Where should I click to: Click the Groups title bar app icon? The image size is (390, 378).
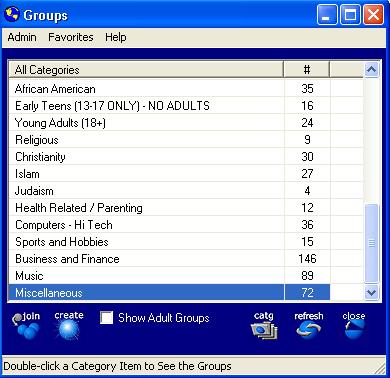pos(12,14)
